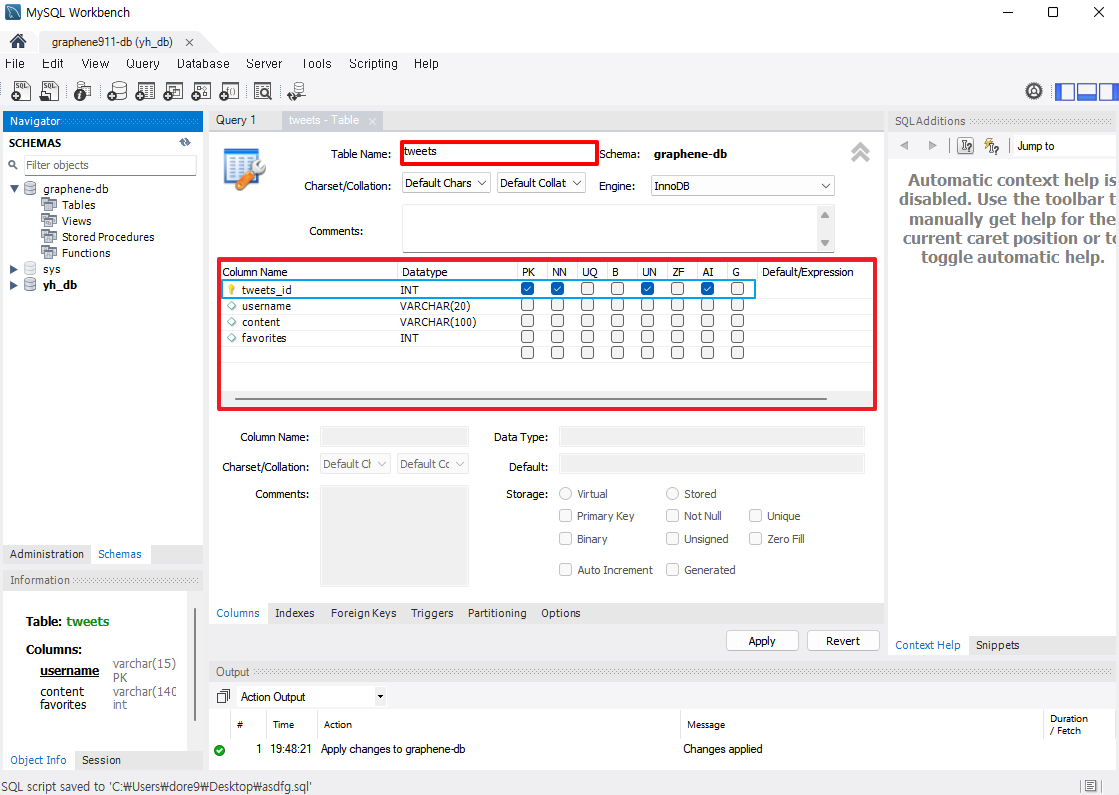Viewport: 1119px width, 795px height.
Task: Open Workbench preferences gear icon
Action: click(x=1033, y=91)
